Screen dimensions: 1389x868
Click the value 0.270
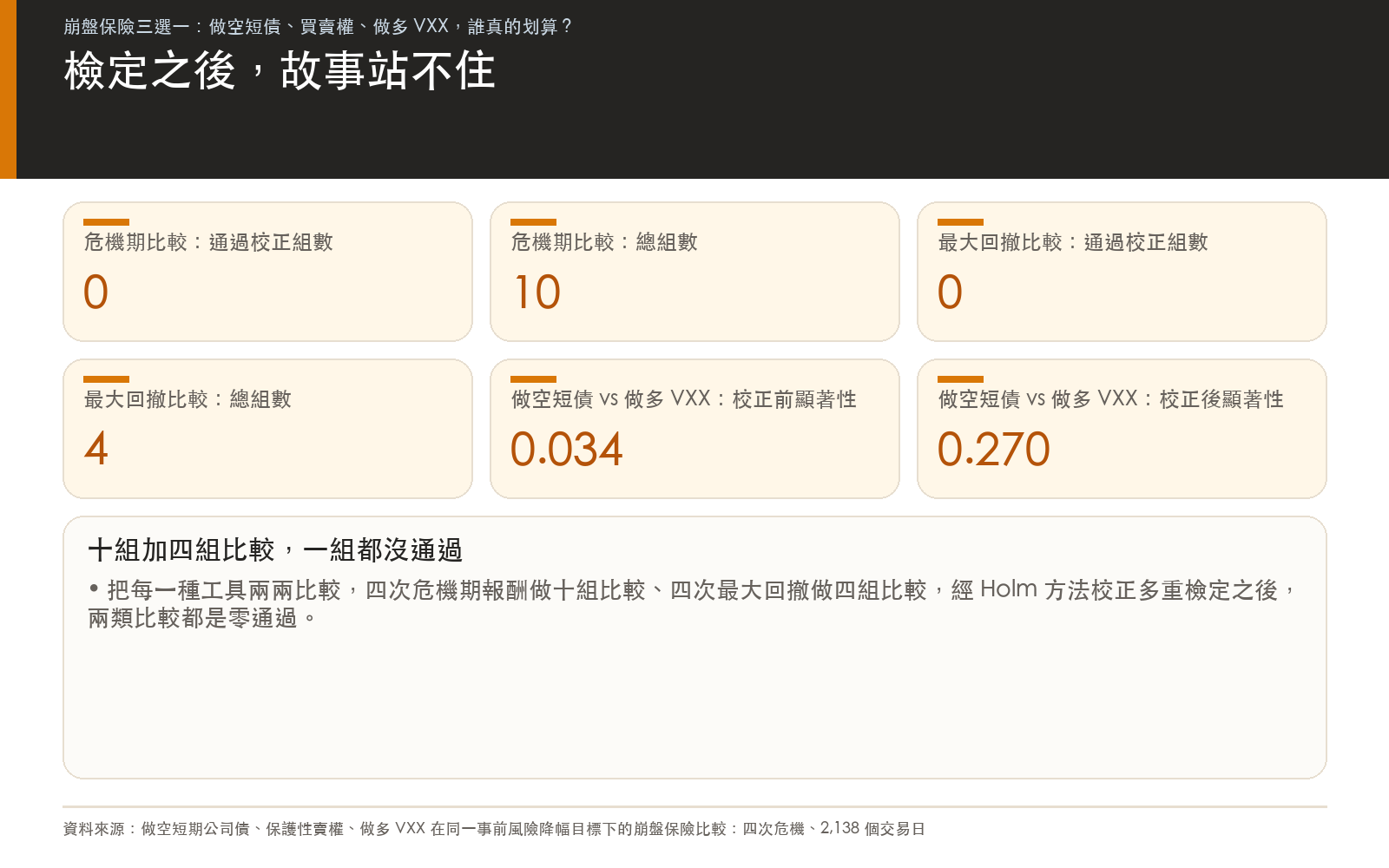pyautogui.click(x=993, y=449)
